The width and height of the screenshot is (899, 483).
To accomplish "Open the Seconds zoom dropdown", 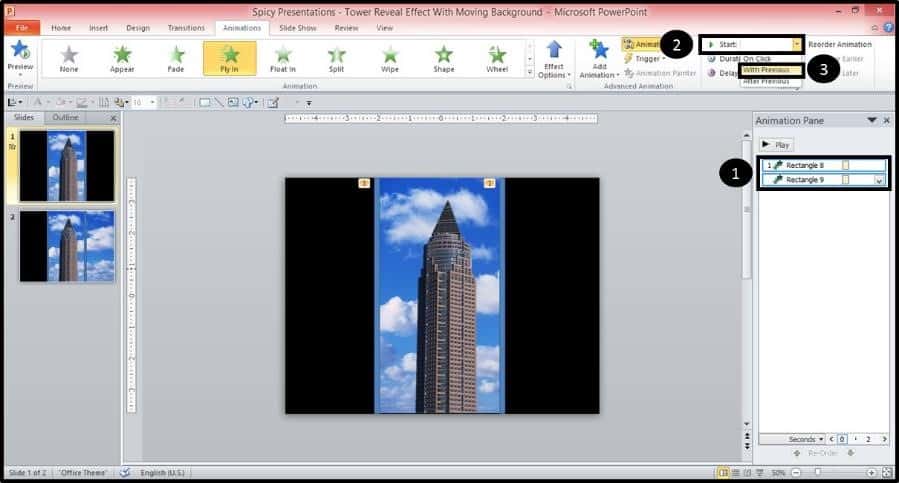I will [805, 439].
